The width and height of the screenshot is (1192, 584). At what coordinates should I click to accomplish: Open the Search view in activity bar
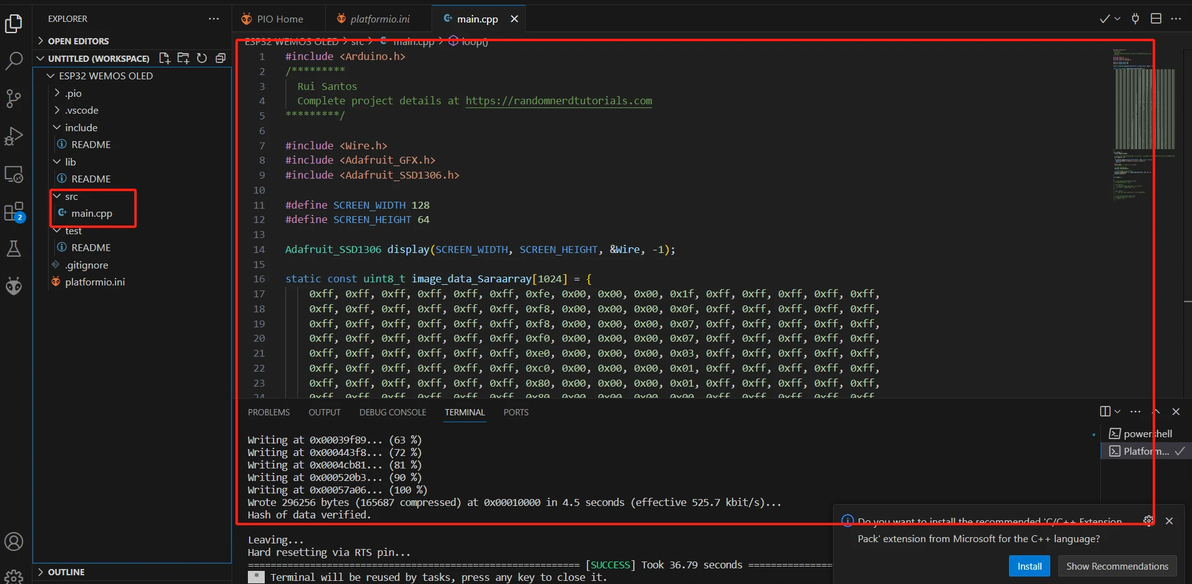(14, 61)
